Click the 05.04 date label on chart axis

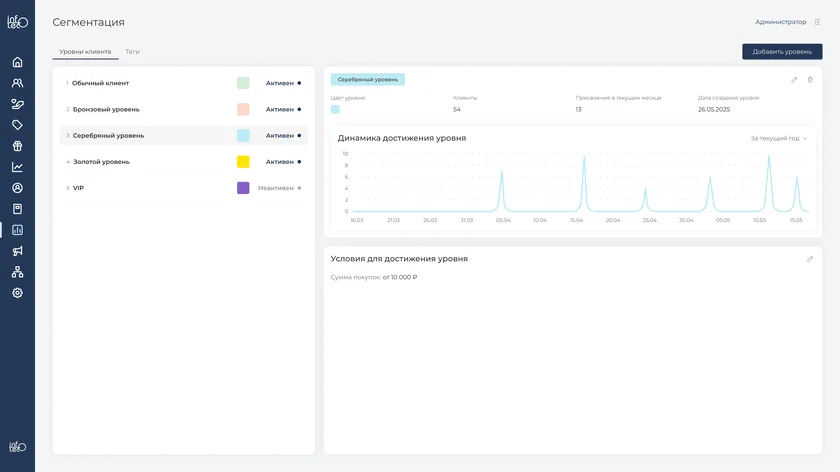(x=503, y=220)
